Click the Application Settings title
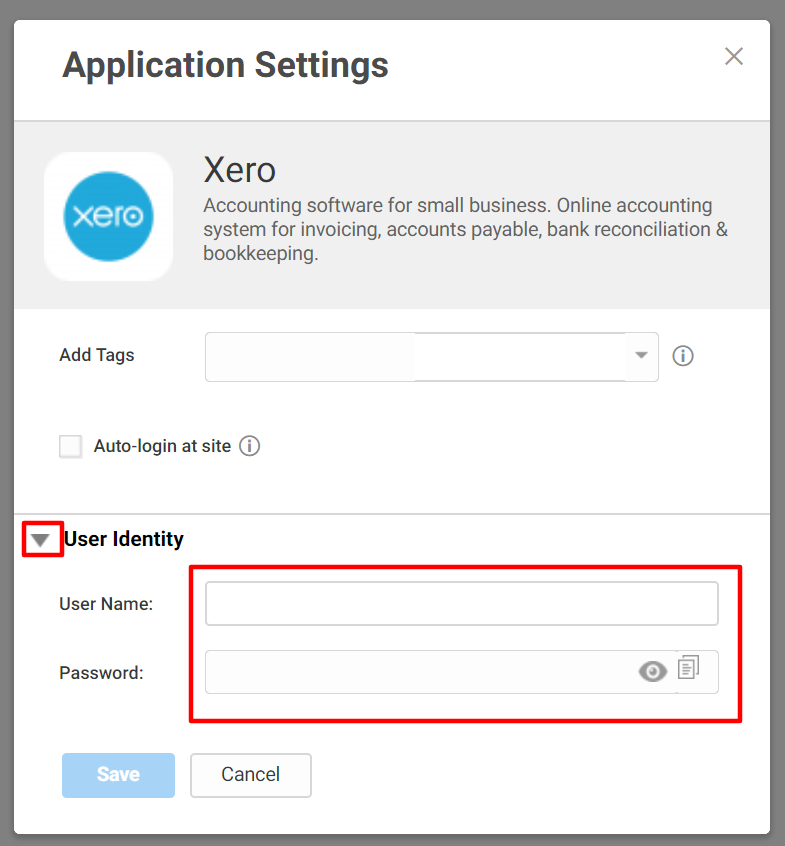 pos(226,66)
